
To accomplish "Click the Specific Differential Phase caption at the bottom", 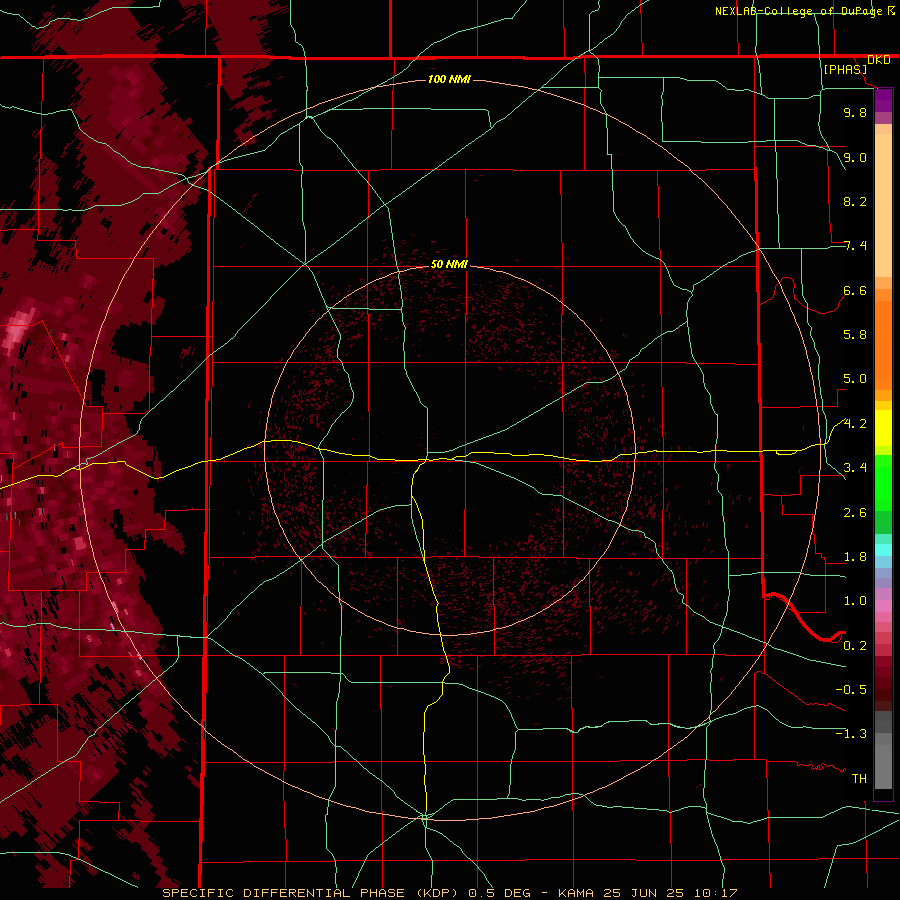I will 449,893.
